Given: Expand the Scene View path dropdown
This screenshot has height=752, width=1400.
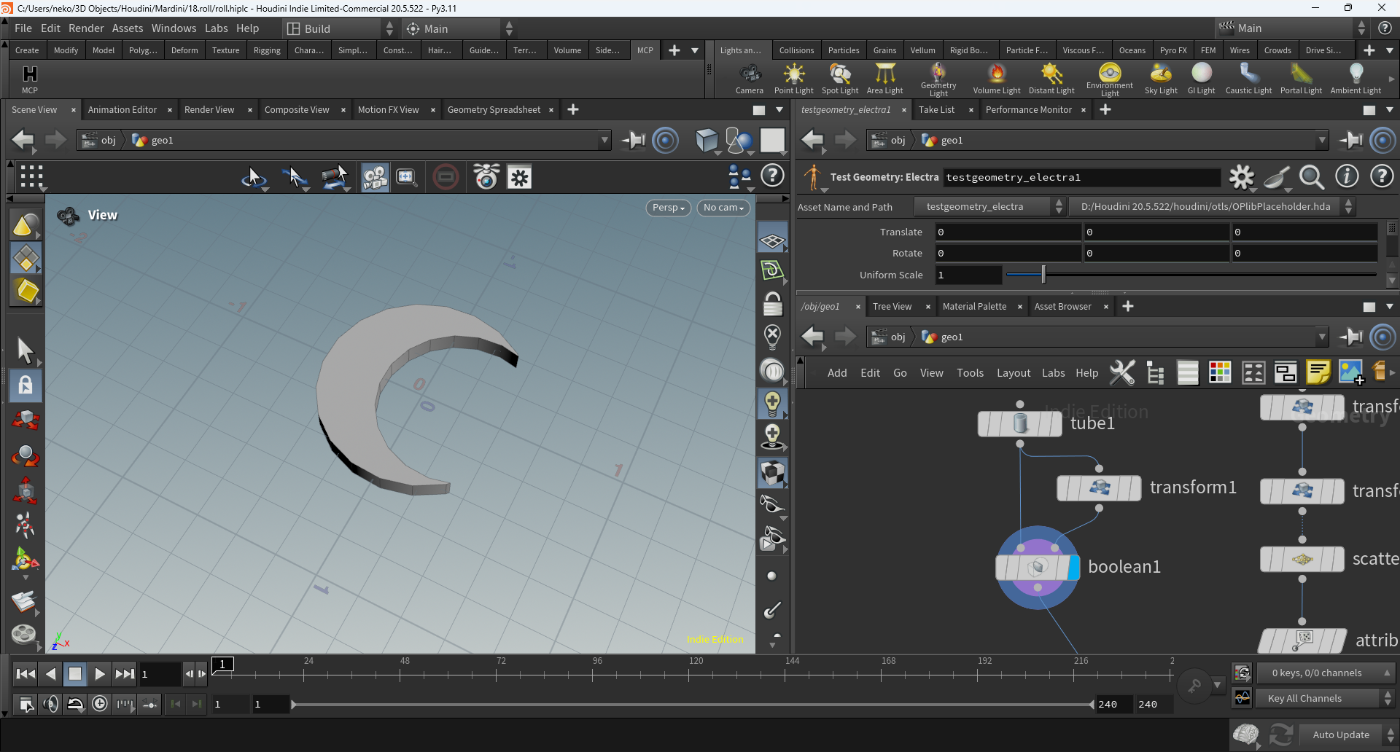Looking at the screenshot, I should click(604, 141).
